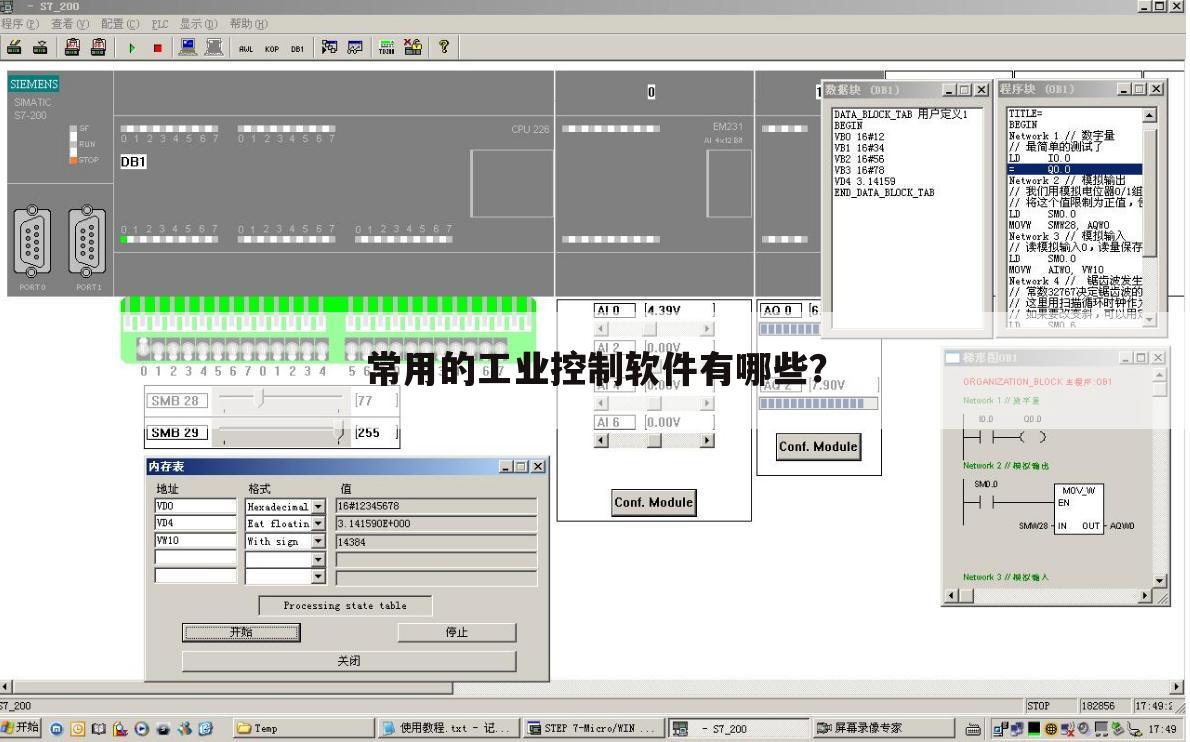This screenshot has height=742, width=1190.
Task: Open the KOP ladder view
Action: [272, 48]
